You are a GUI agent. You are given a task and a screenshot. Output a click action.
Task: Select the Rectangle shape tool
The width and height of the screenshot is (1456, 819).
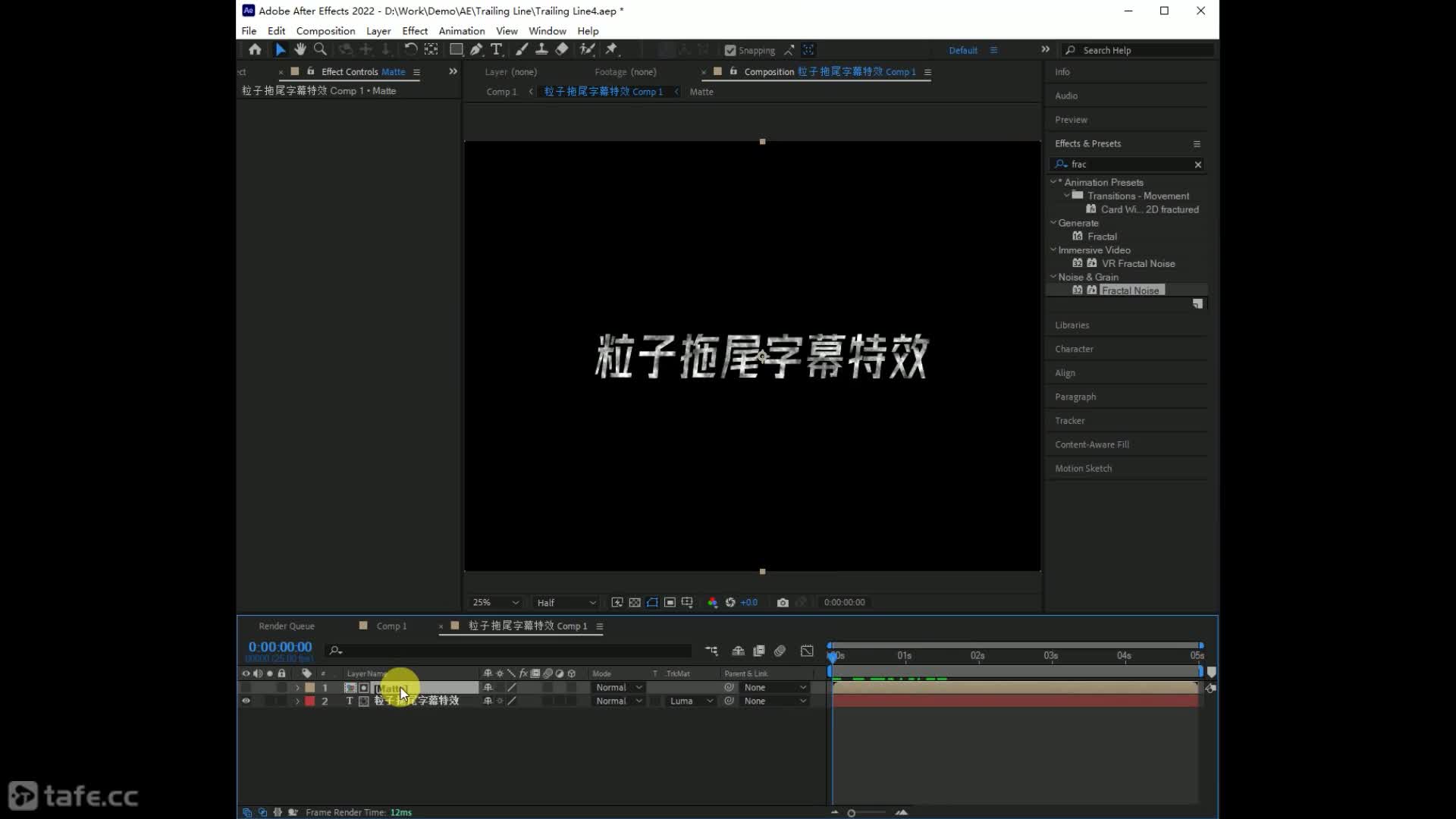(x=456, y=49)
